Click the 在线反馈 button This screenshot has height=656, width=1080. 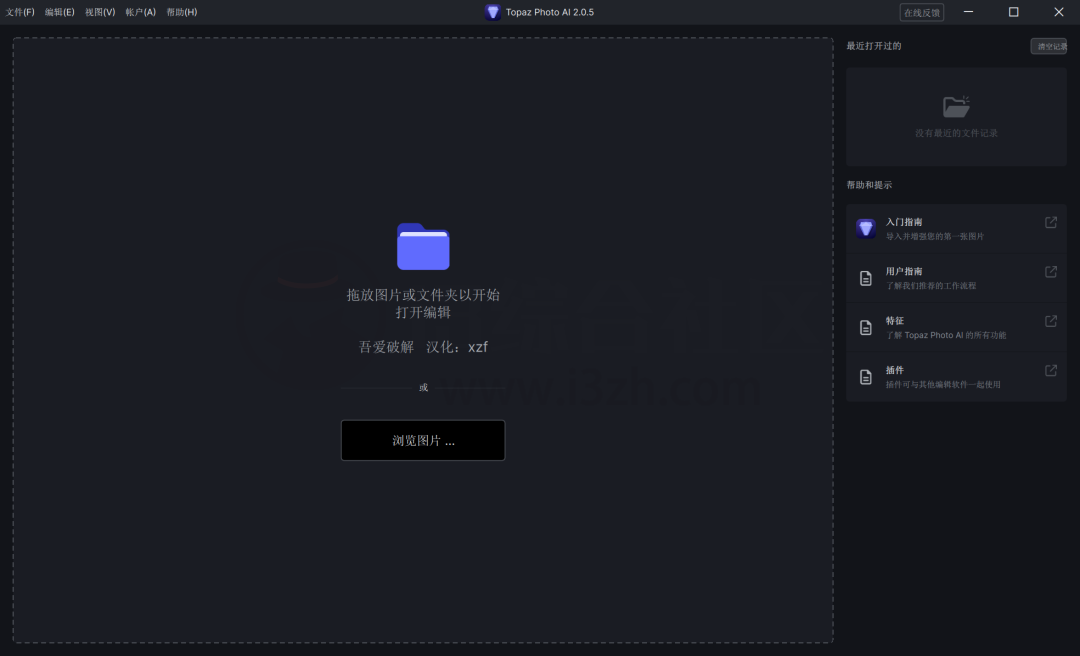pyautogui.click(x=922, y=12)
